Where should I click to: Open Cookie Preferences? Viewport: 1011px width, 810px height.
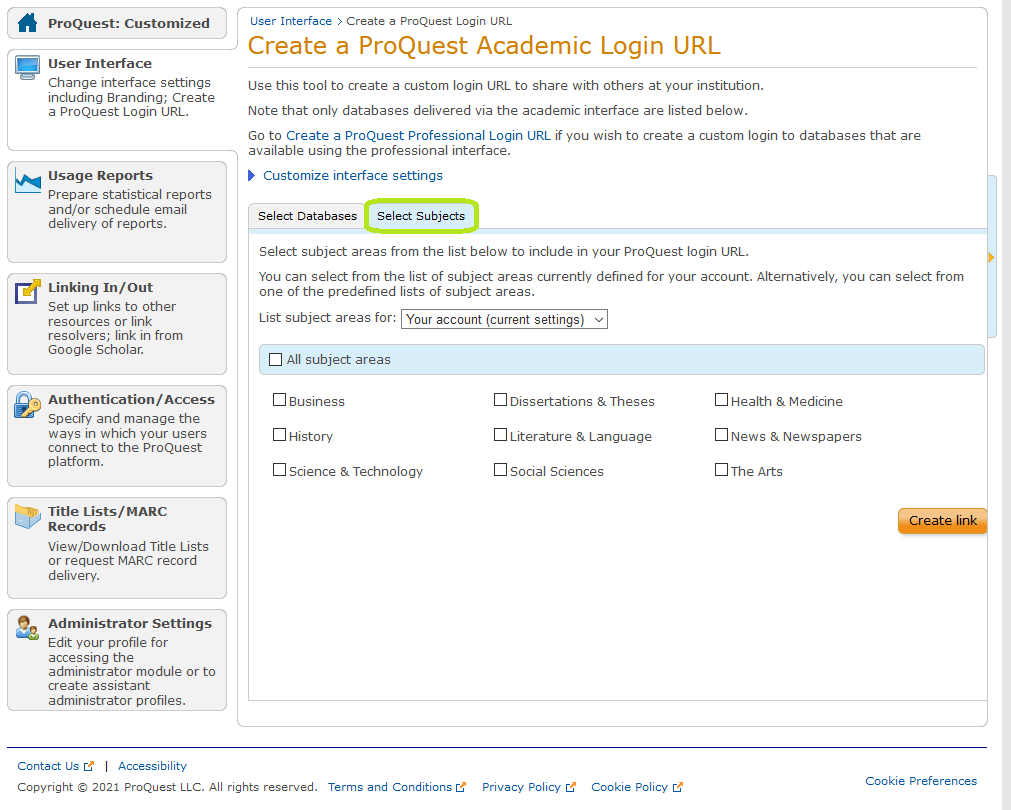pyautogui.click(x=921, y=781)
